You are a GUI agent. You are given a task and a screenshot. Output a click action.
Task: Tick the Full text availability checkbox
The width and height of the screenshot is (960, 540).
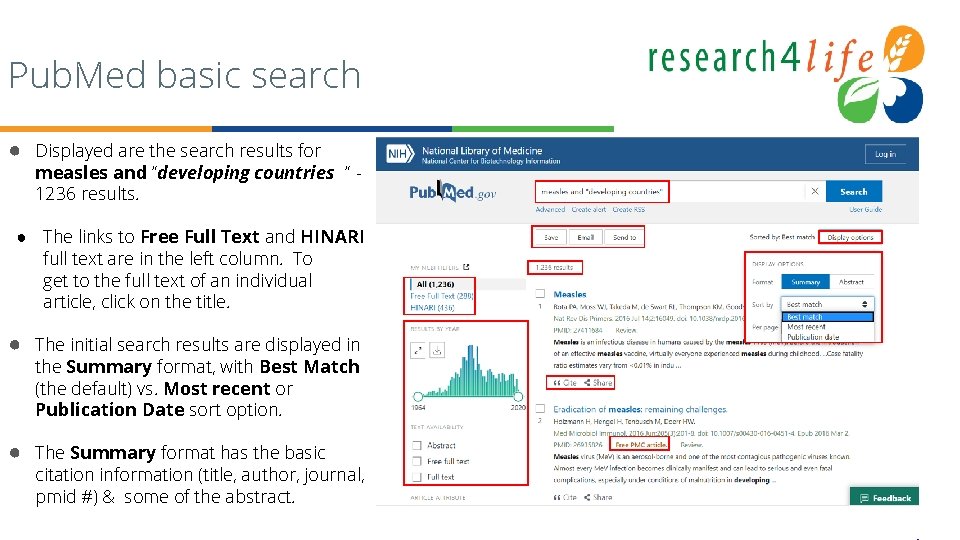coord(417,476)
